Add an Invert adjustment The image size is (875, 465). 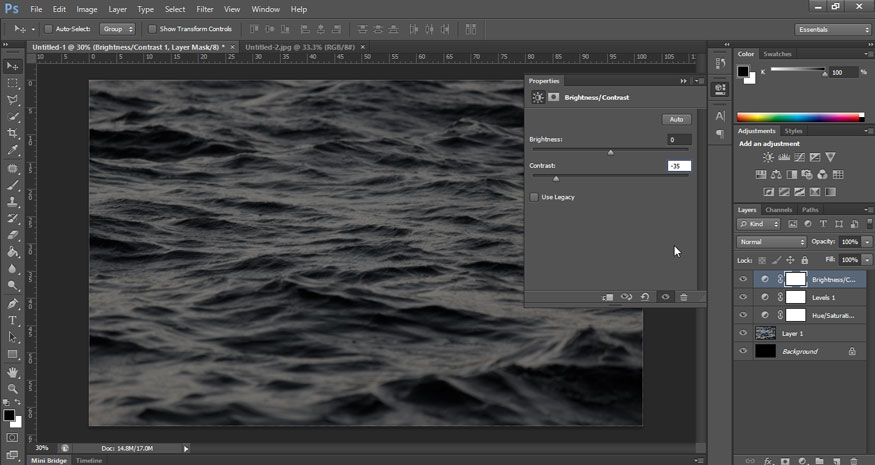(x=768, y=192)
